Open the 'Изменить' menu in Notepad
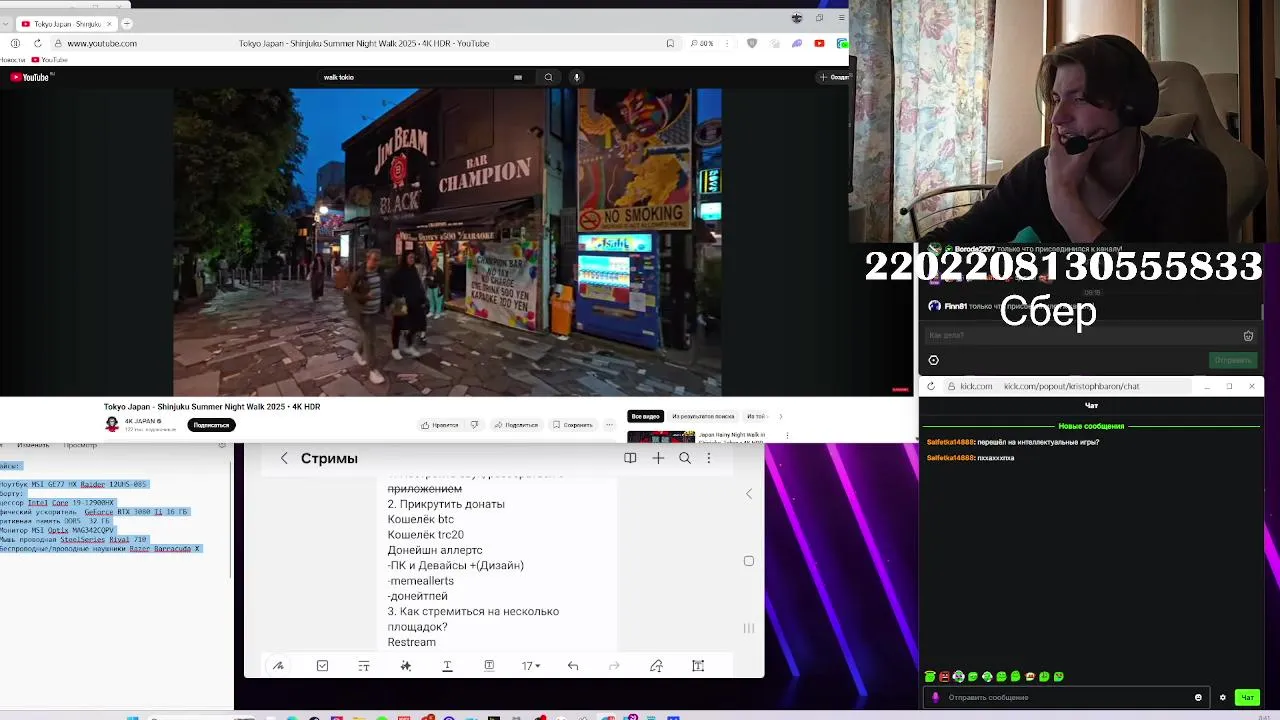1280x720 pixels. pos(33,445)
